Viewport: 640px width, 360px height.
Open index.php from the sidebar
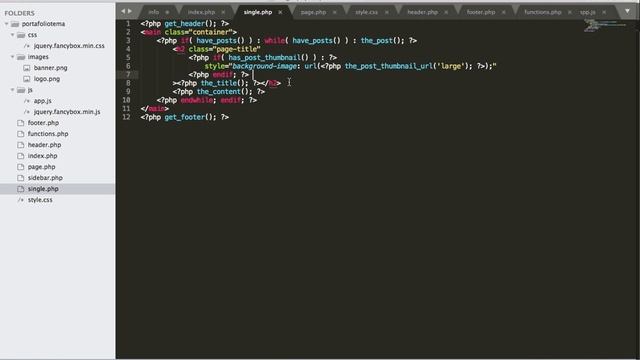click(42, 156)
